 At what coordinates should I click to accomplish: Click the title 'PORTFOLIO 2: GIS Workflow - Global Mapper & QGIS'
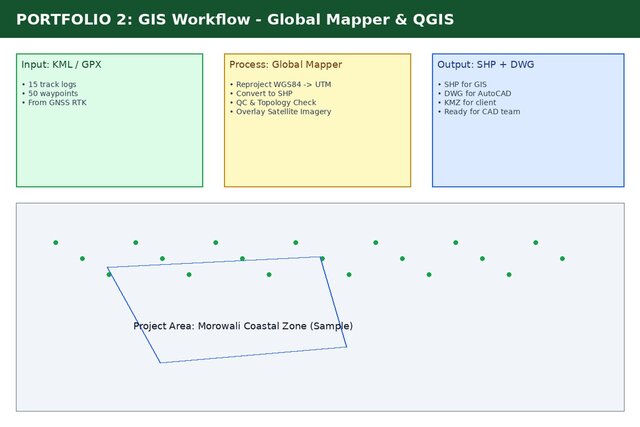235,19
